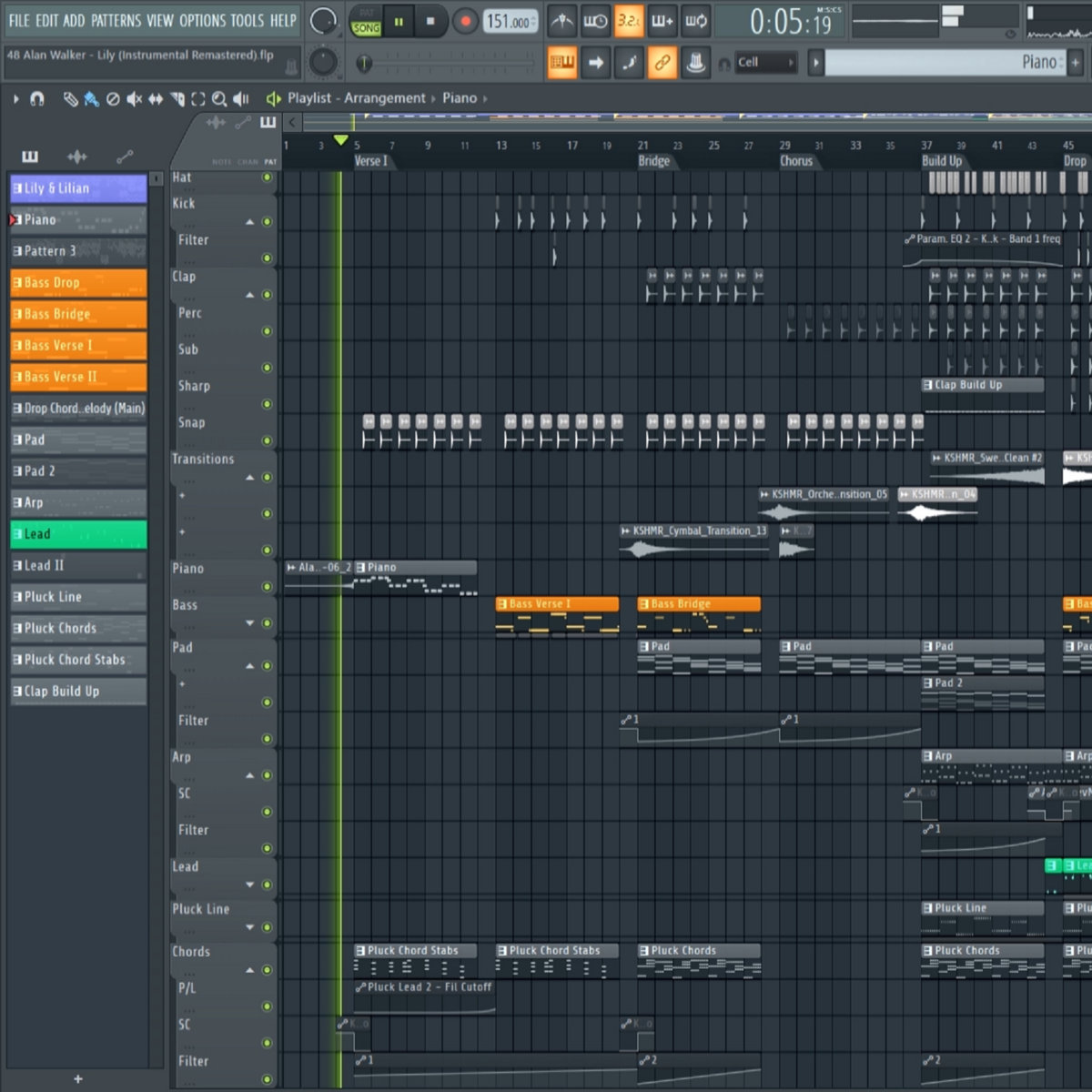Image resolution: width=1092 pixels, height=1092 pixels.
Task: Stop playback
Action: [430, 21]
